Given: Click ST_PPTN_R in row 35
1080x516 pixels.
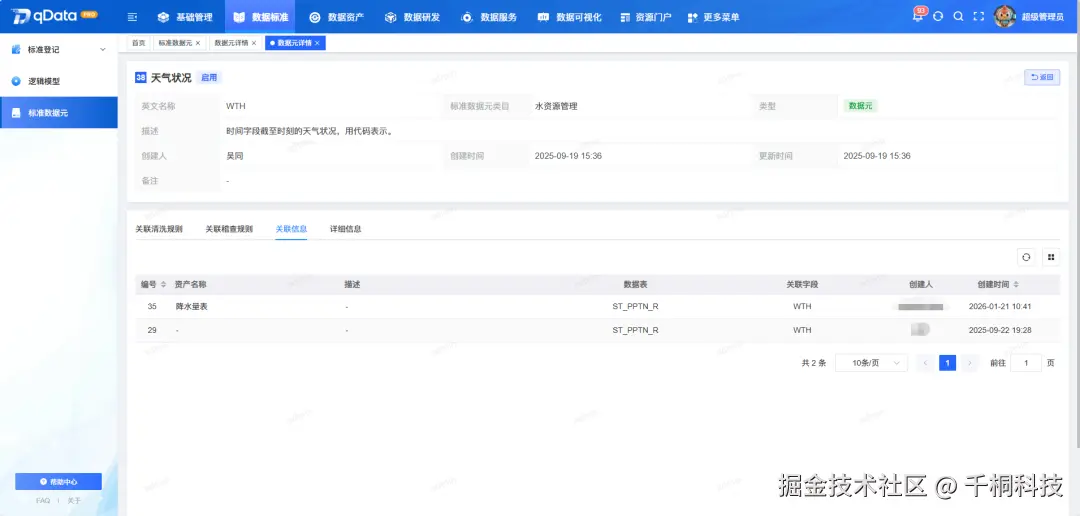Looking at the screenshot, I should (x=635, y=307).
